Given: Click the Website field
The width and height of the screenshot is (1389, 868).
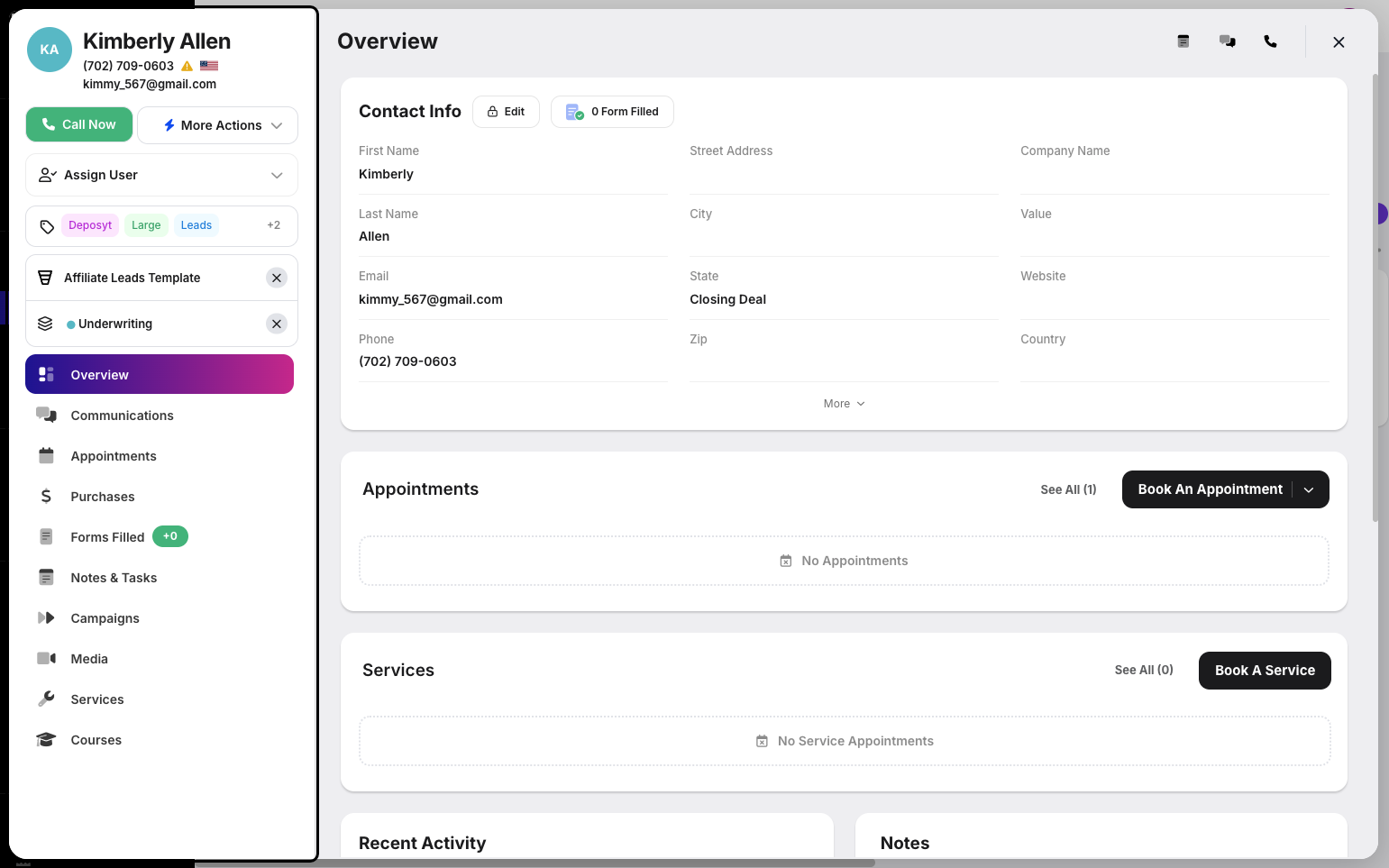Looking at the screenshot, I should click(x=1174, y=293).
